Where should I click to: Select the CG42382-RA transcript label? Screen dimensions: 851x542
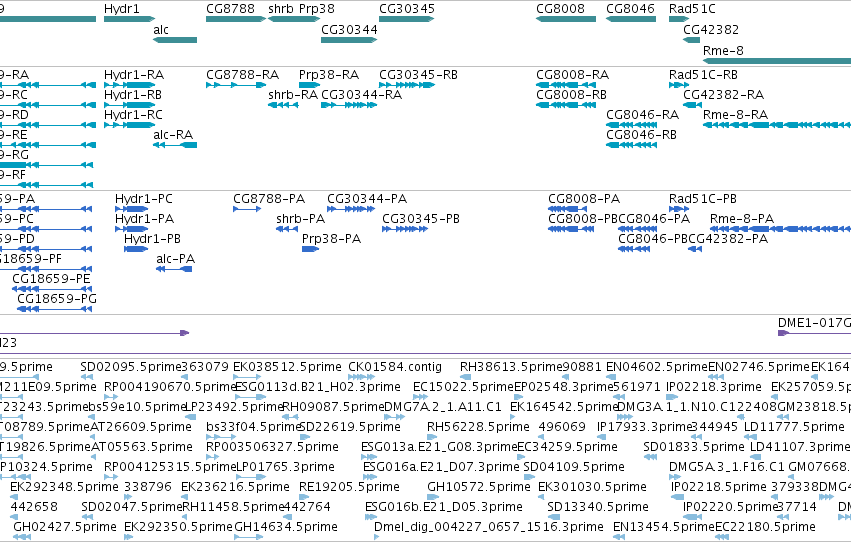coord(723,94)
